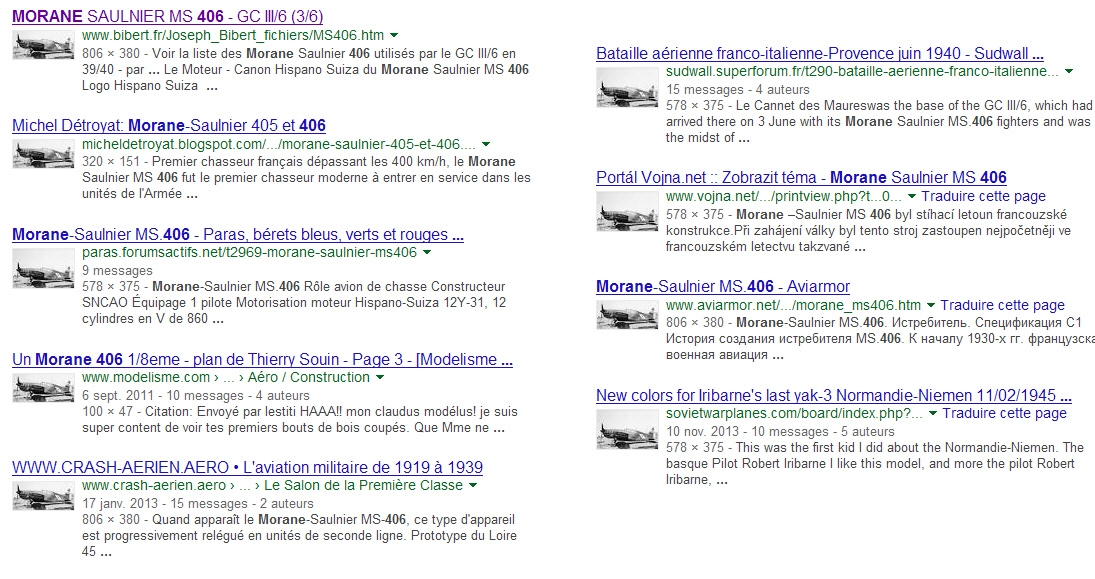
Task: Click '10 nov. 2013 - 10 messages - 5 auteurs' text
Action: point(780,432)
